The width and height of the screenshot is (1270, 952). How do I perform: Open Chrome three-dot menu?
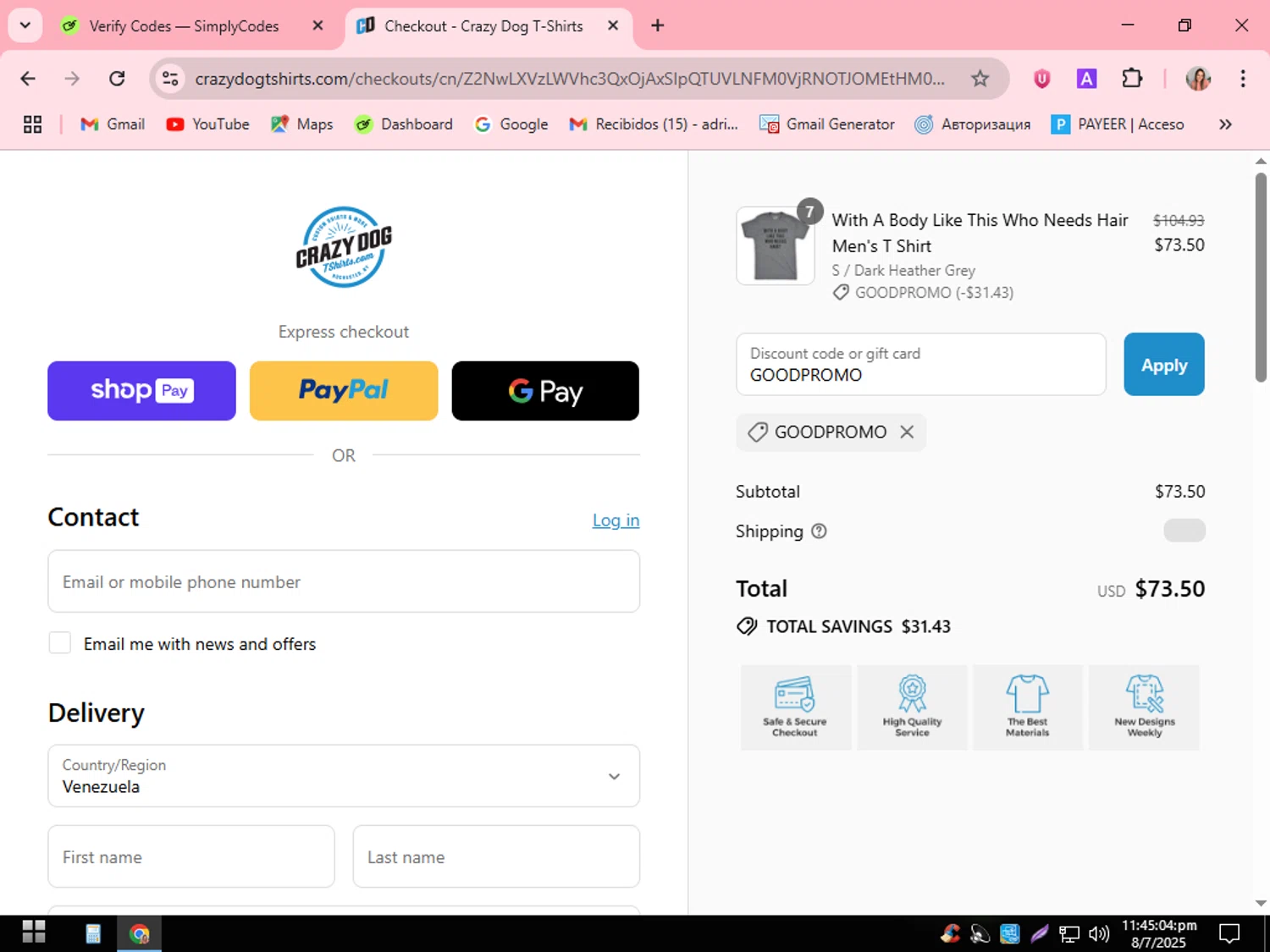[1243, 79]
